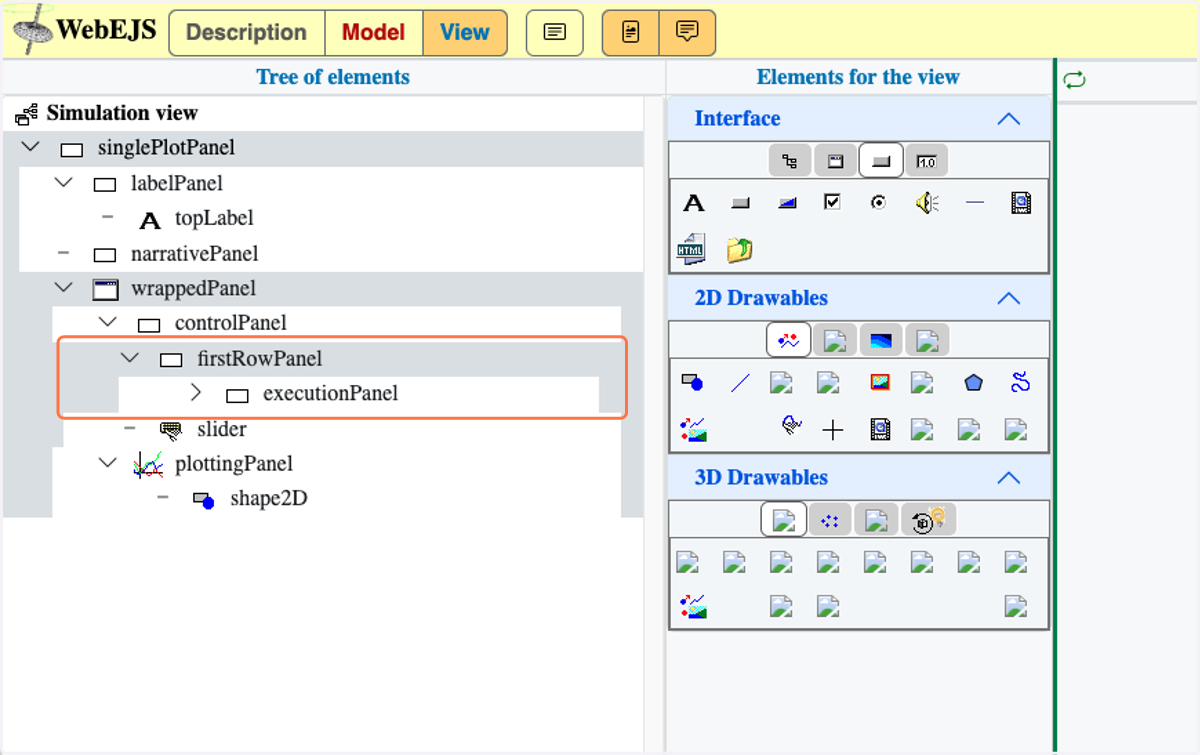Pick the blue Slider element icon
The image size is (1200, 755).
pos(788,203)
